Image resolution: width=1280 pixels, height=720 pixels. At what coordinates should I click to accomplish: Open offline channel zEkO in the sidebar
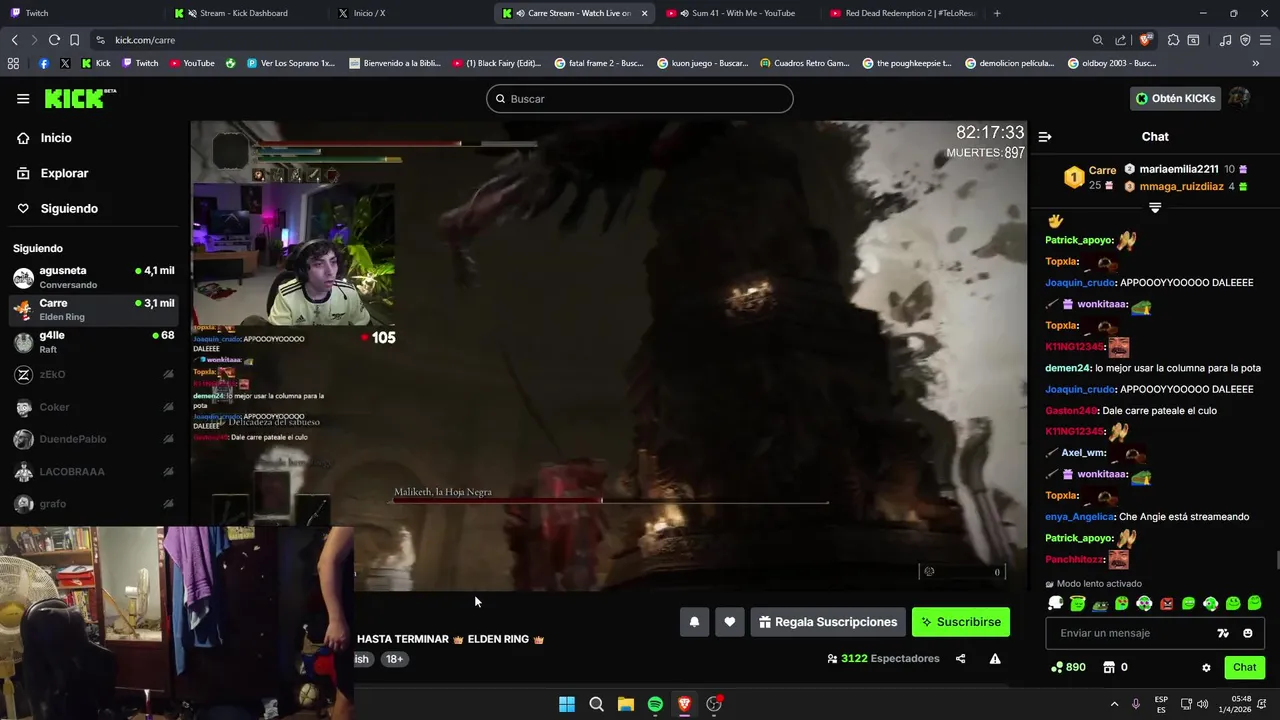point(94,375)
